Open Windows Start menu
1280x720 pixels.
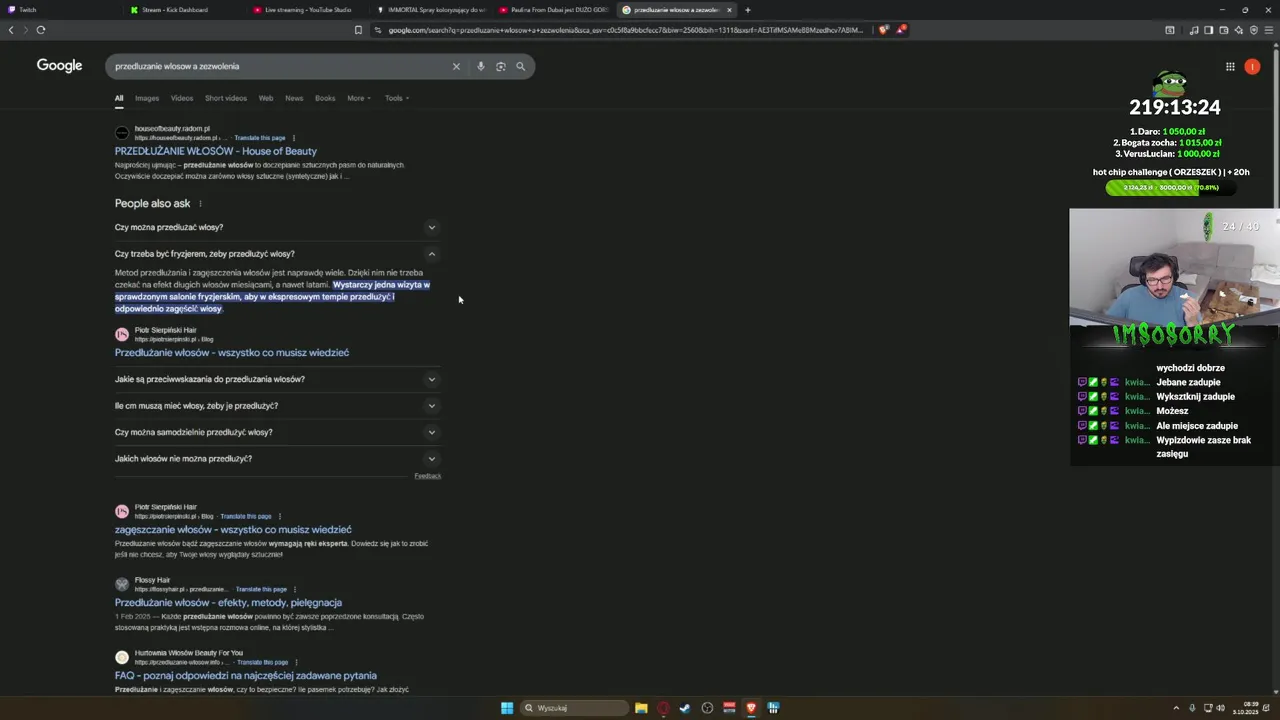click(507, 708)
